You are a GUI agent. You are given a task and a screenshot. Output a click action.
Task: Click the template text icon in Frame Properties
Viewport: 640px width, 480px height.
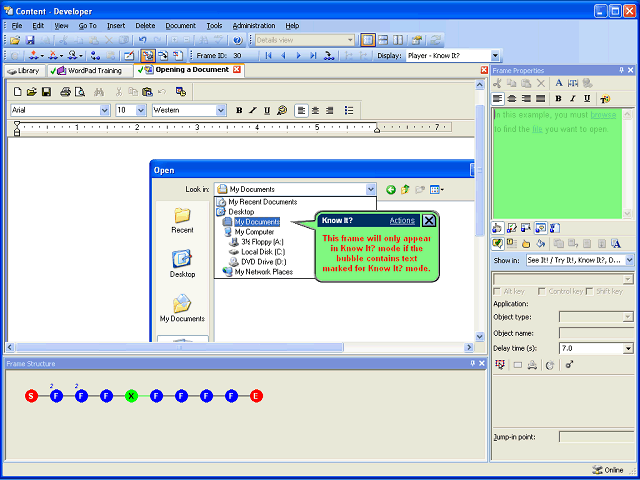(573, 83)
